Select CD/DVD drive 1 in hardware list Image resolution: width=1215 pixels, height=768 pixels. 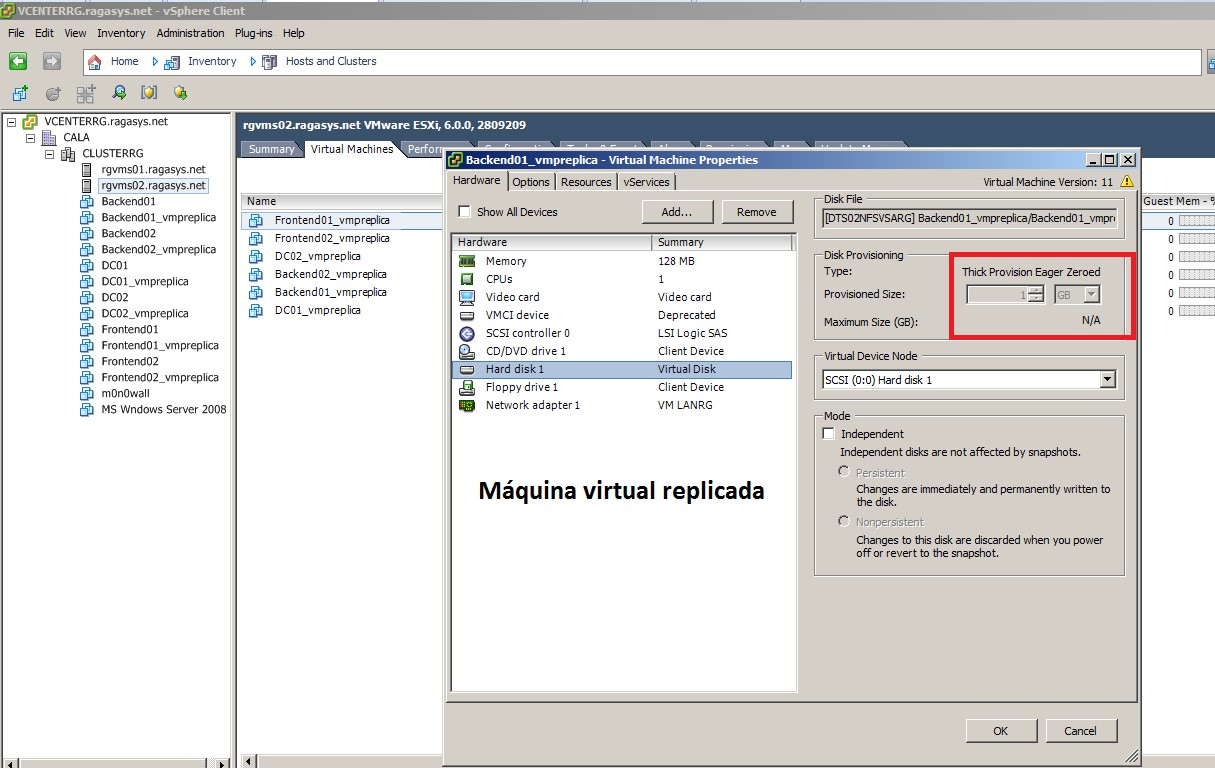coord(622,351)
